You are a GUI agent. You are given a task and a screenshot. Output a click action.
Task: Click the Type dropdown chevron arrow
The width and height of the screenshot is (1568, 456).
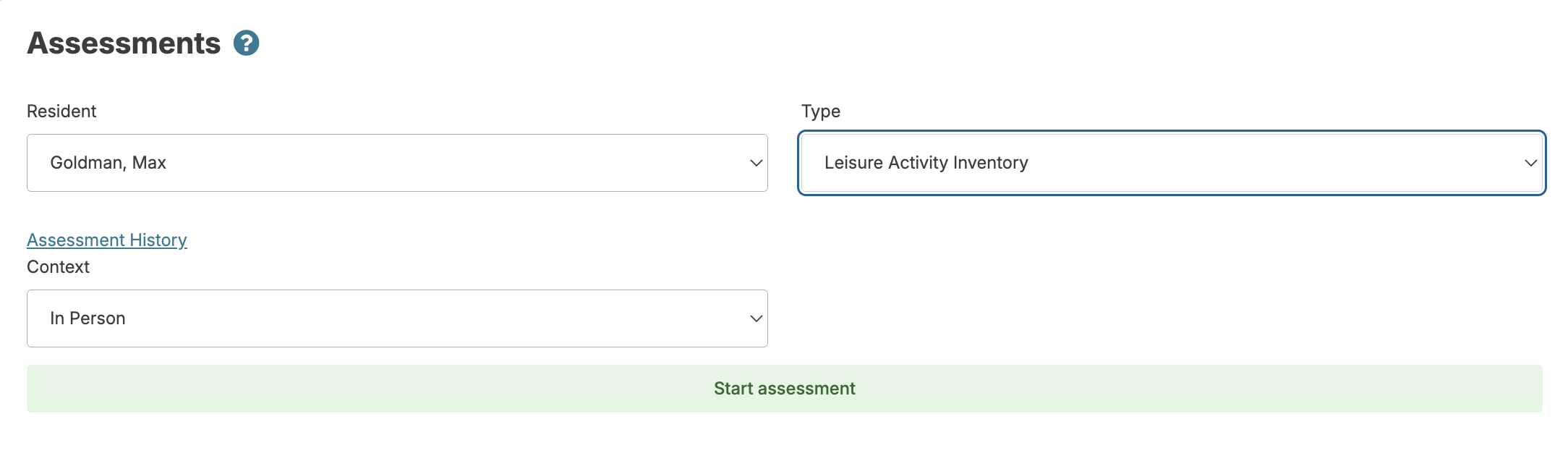tap(1530, 163)
